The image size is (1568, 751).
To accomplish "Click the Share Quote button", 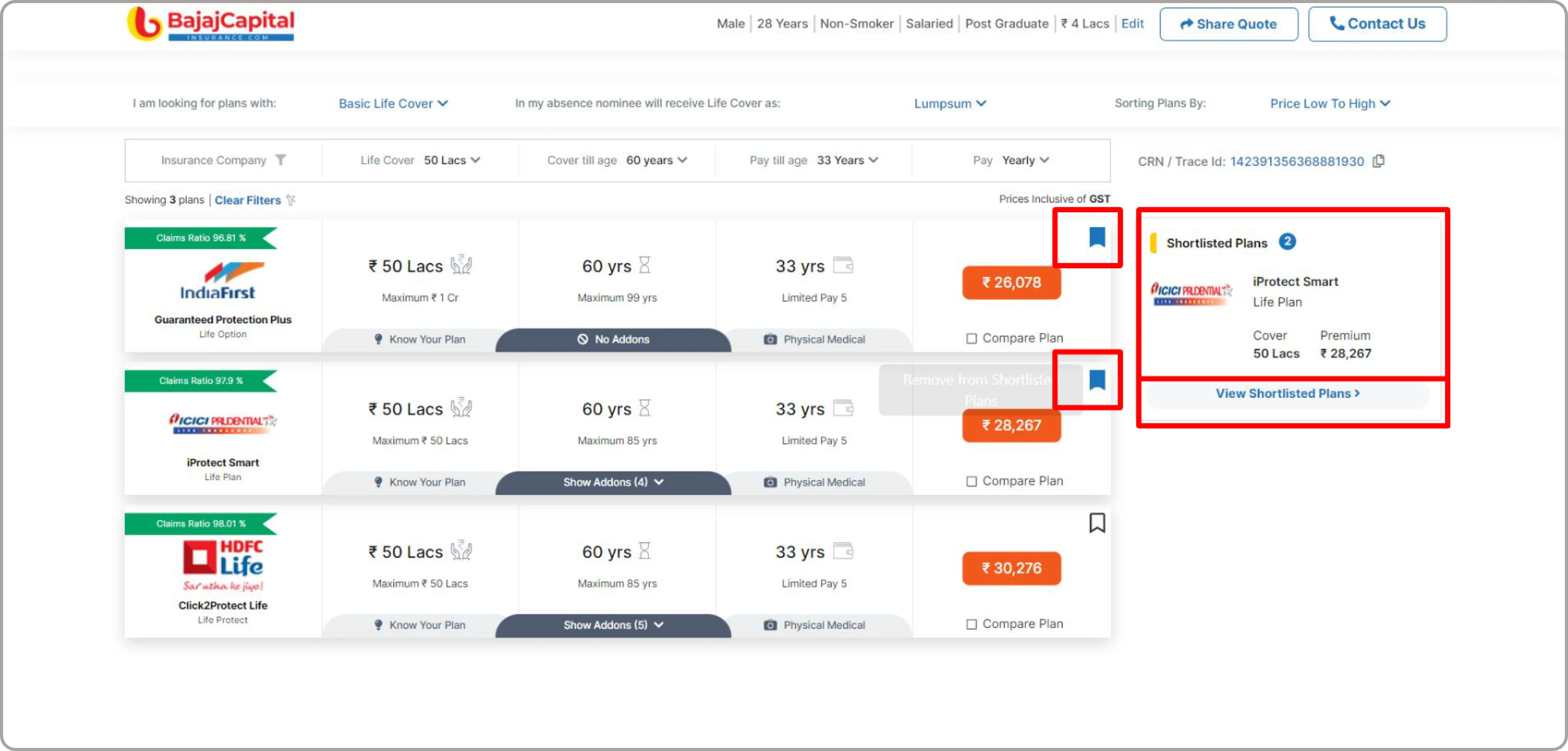I will tap(1228, 24).
